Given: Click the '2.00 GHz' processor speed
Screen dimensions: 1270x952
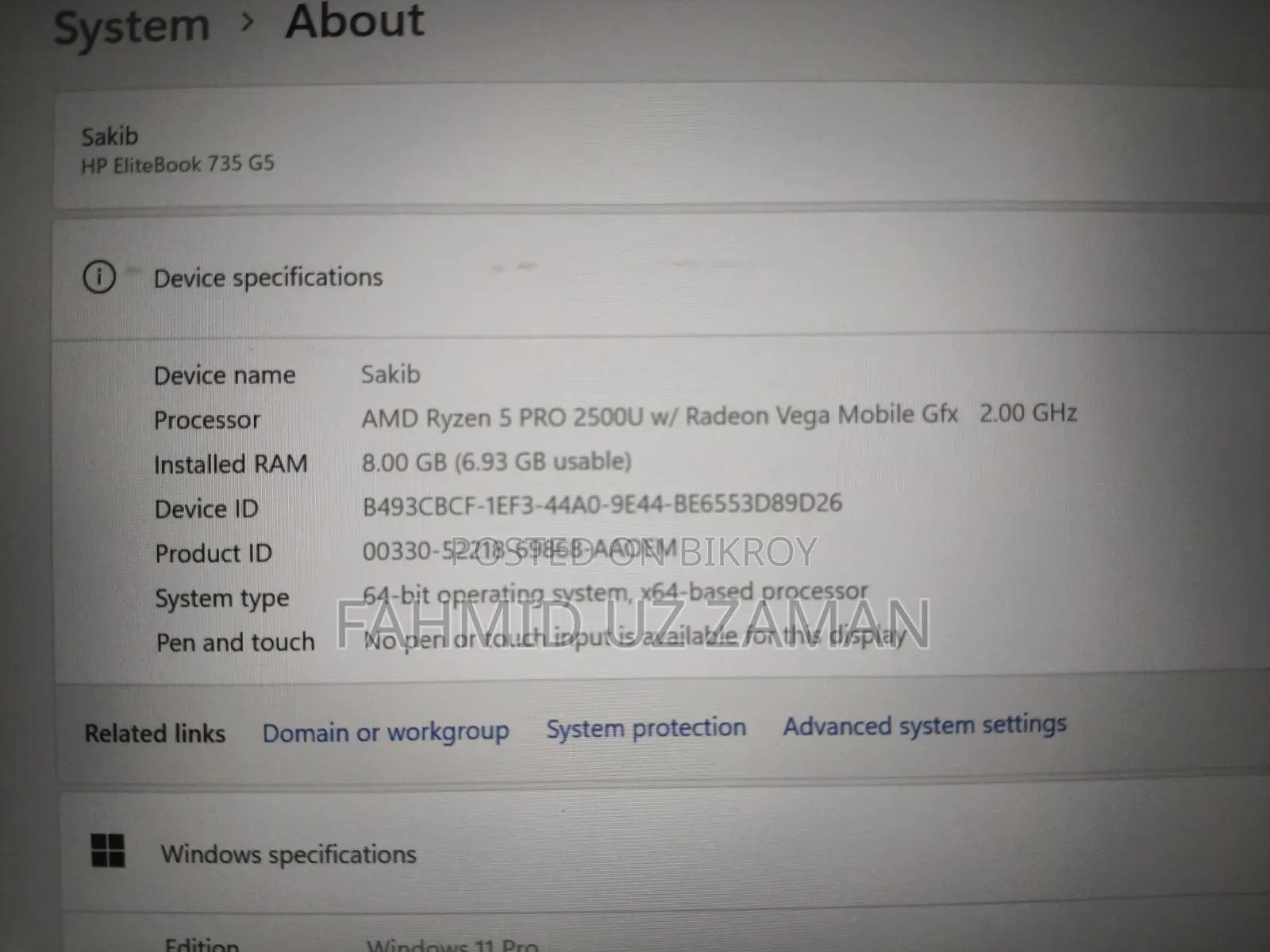Looking at the screenshot, I should coord(1028,413).
